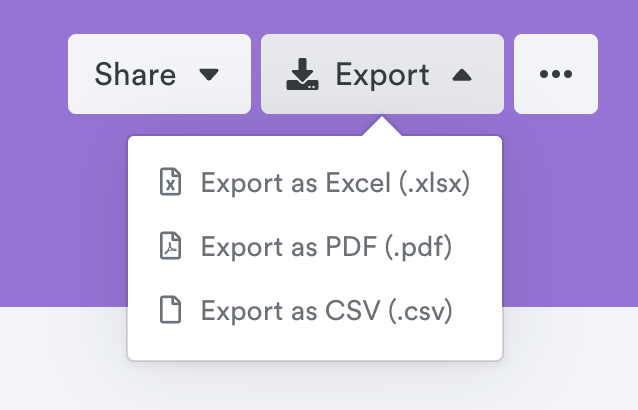
Task: Click the light gray area below the banner
Action: click(63, 358)
